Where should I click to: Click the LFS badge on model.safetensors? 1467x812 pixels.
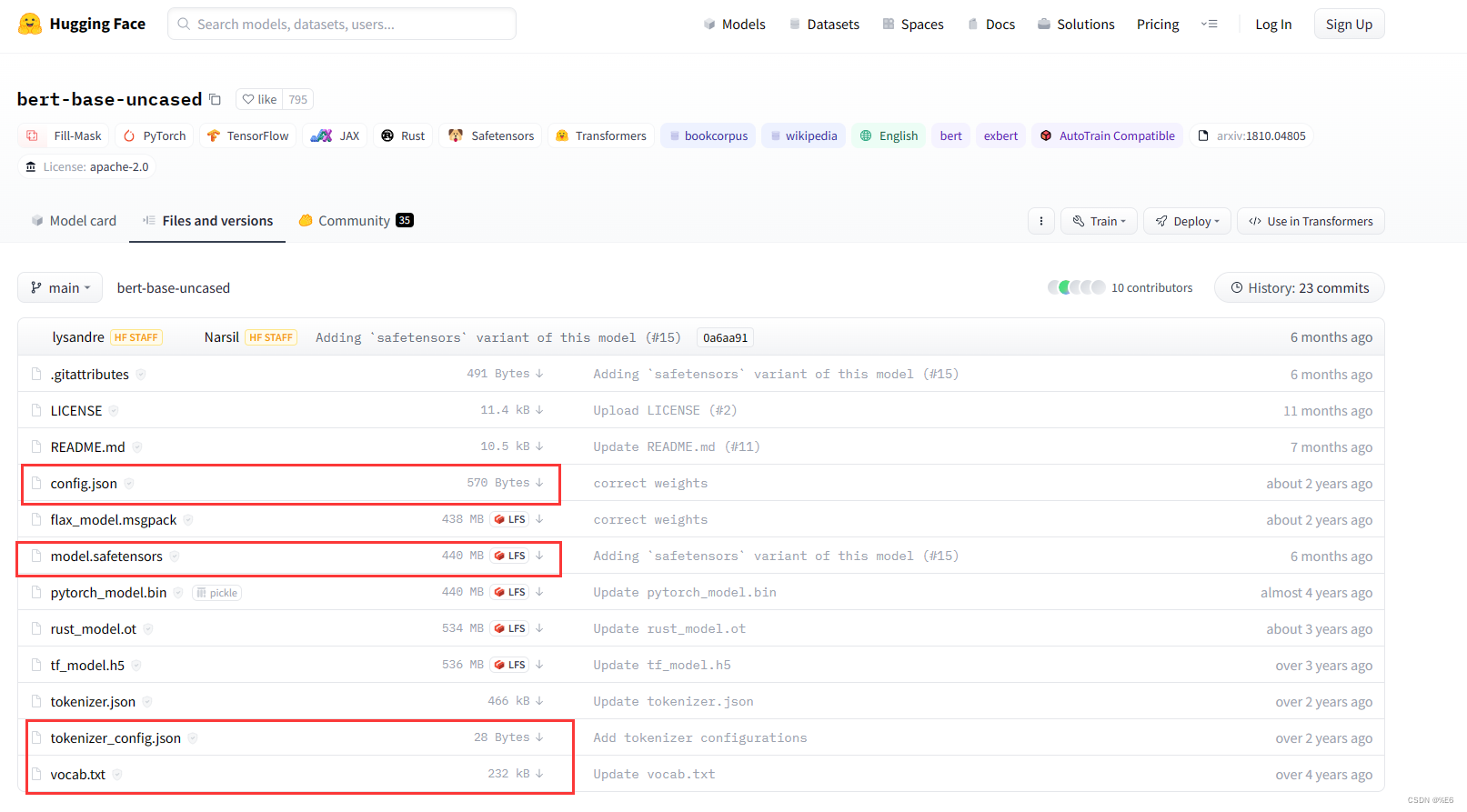[510, 556]
